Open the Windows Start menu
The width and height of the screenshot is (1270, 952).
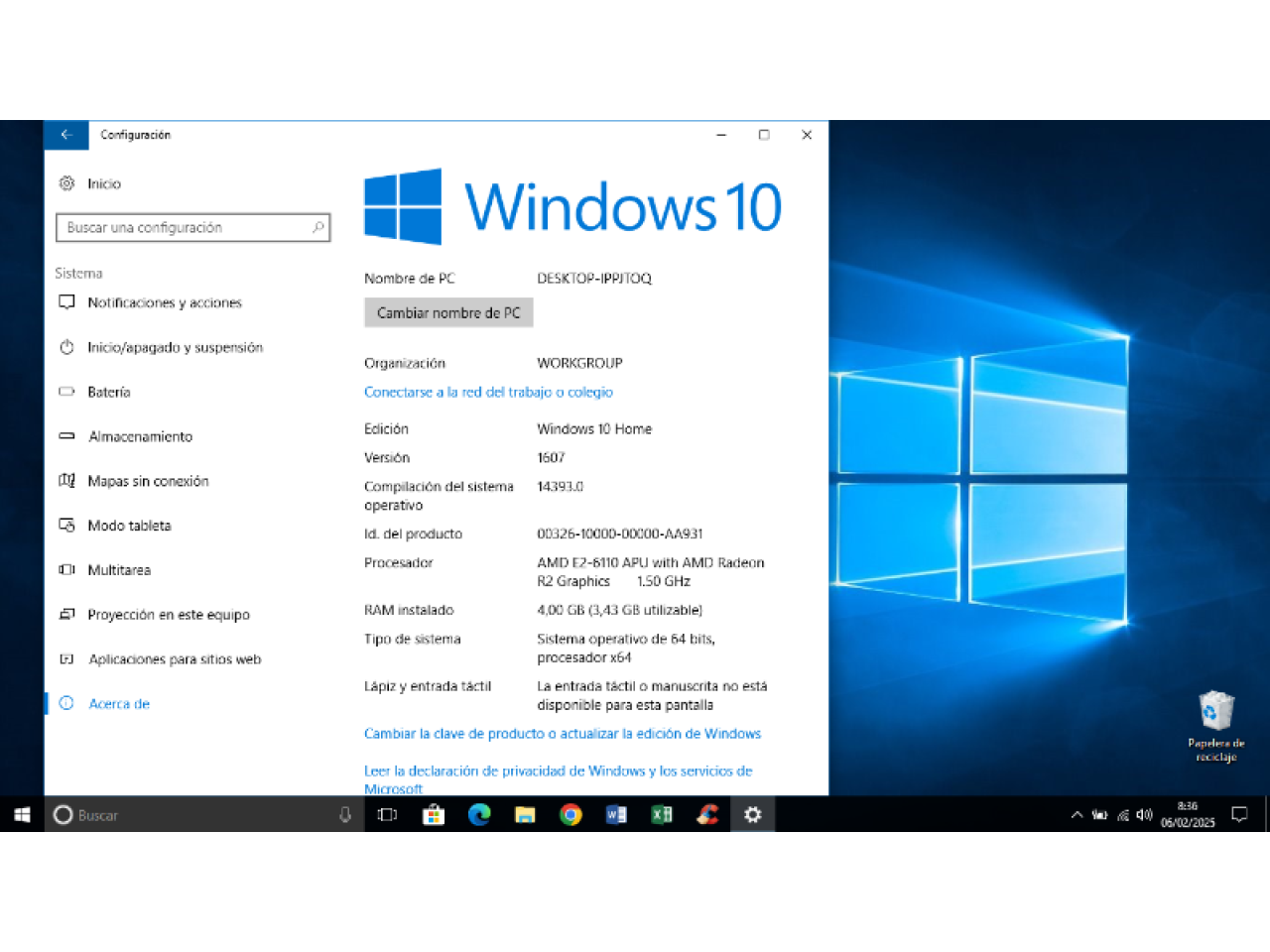pos(22,814)
